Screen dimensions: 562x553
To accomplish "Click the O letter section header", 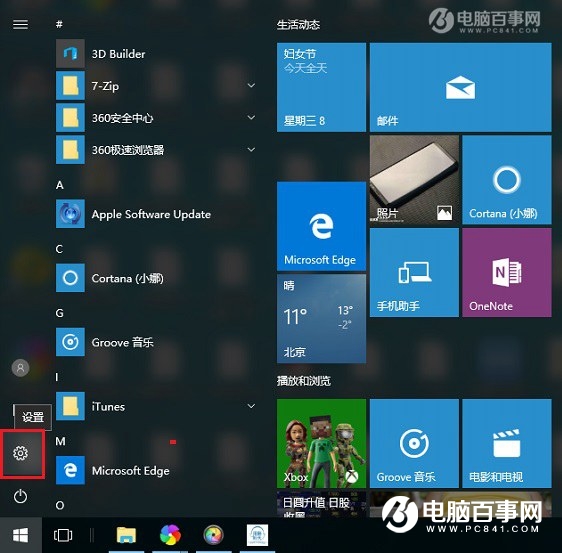I will coord(60,505).
